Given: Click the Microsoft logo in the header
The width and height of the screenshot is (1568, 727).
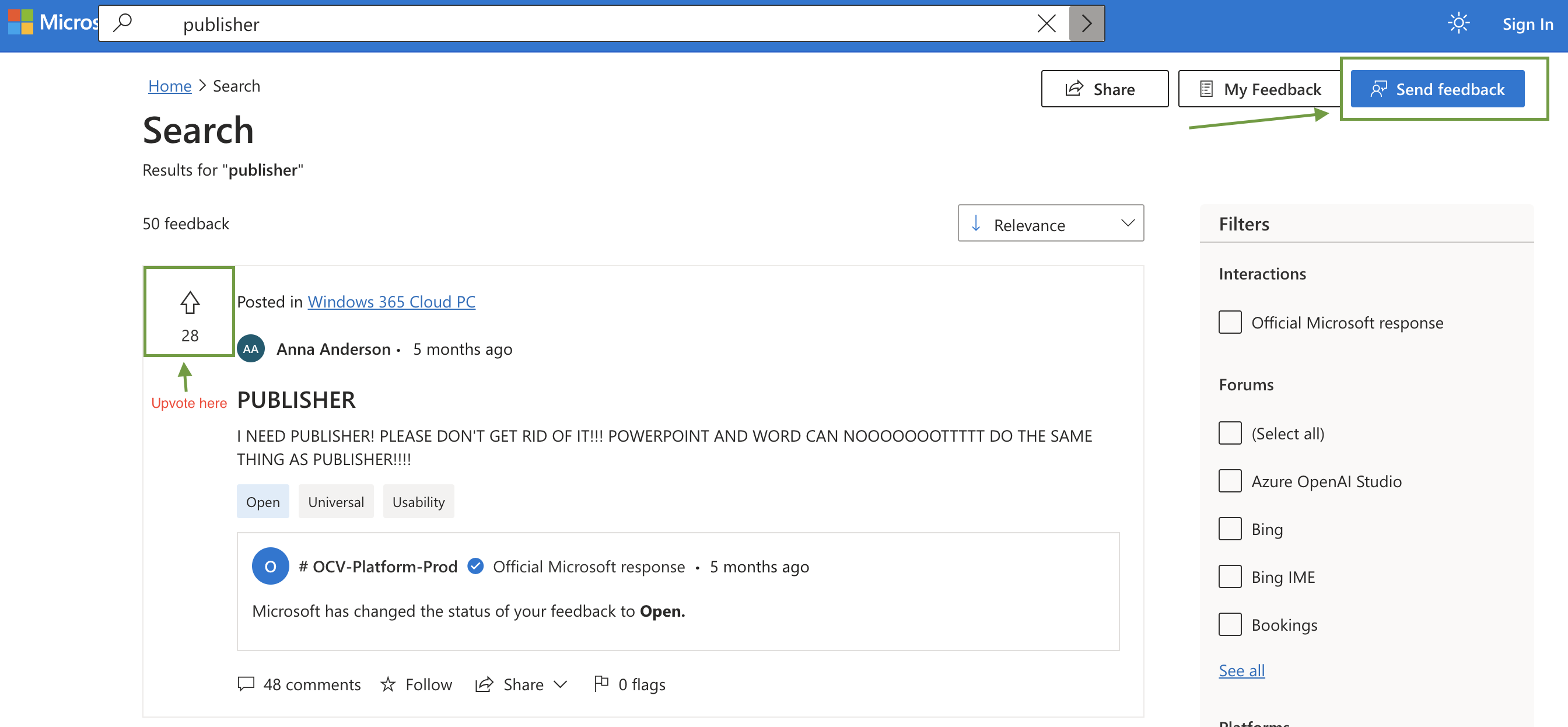Looking at the screenshot, I should pos(52,23).
